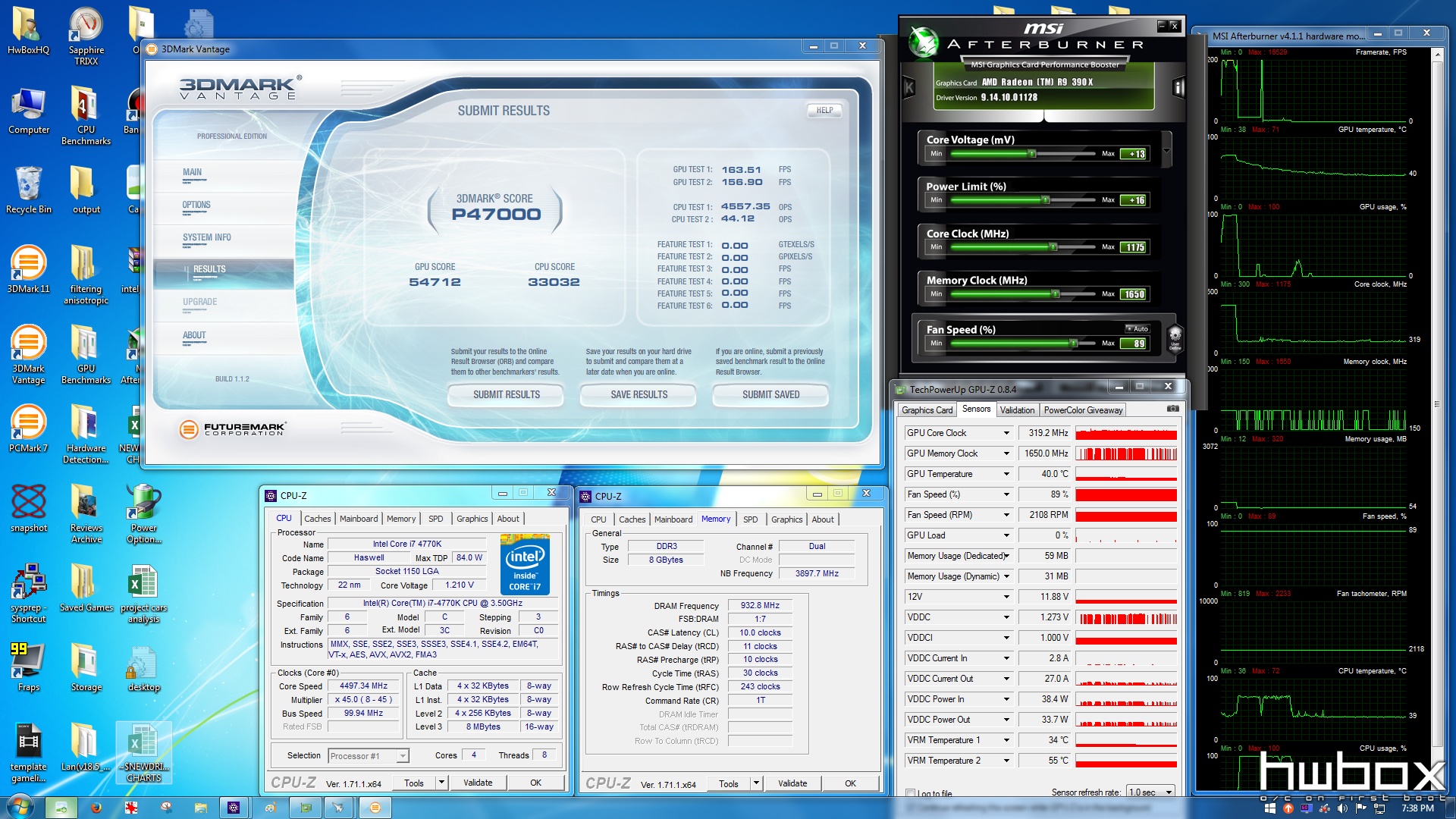
Task: Click SAVE RESULTS button in 3DMark
Action: (638, 394)
